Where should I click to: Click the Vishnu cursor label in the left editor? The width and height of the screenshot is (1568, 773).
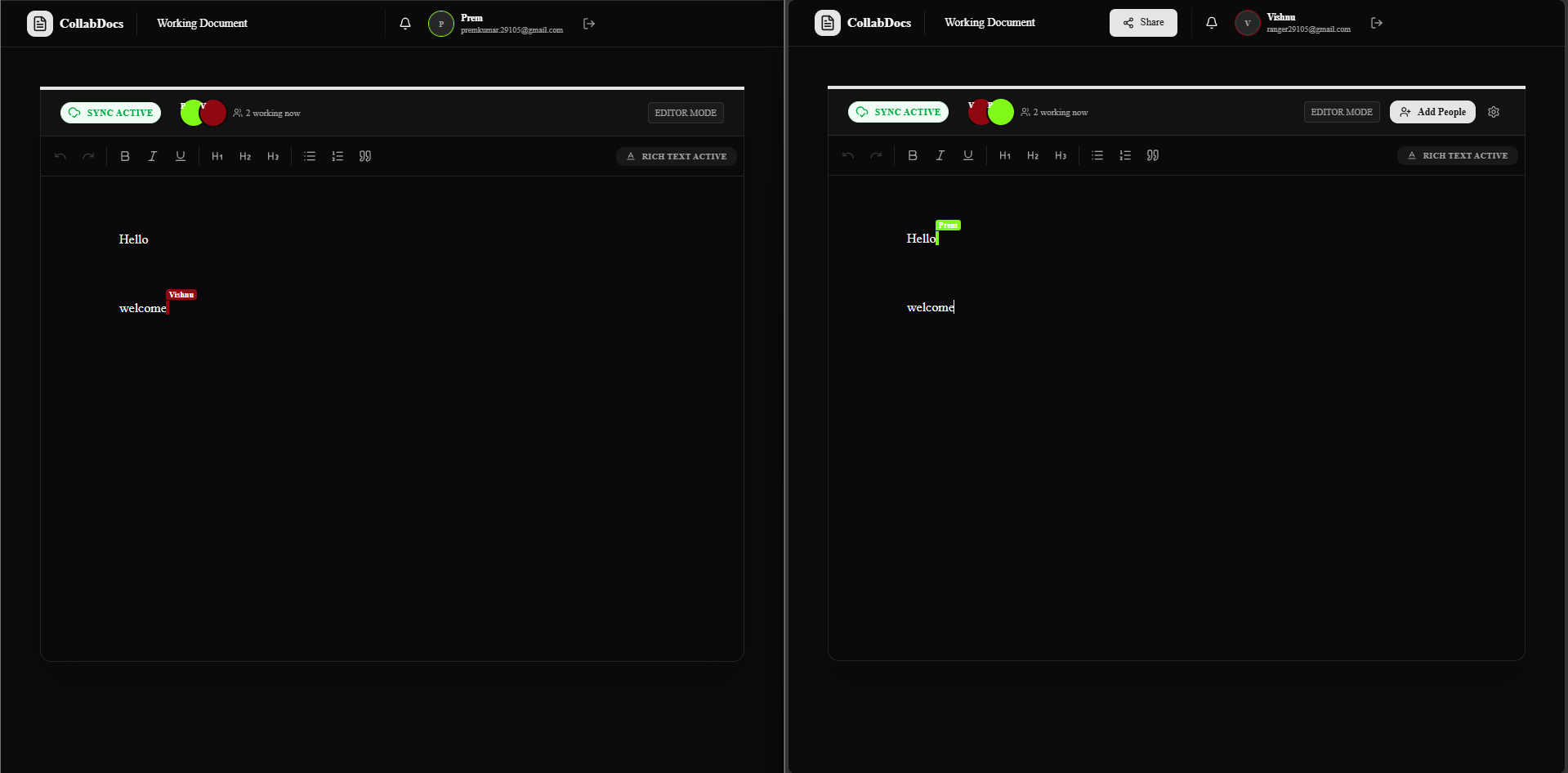coord(181,295)
